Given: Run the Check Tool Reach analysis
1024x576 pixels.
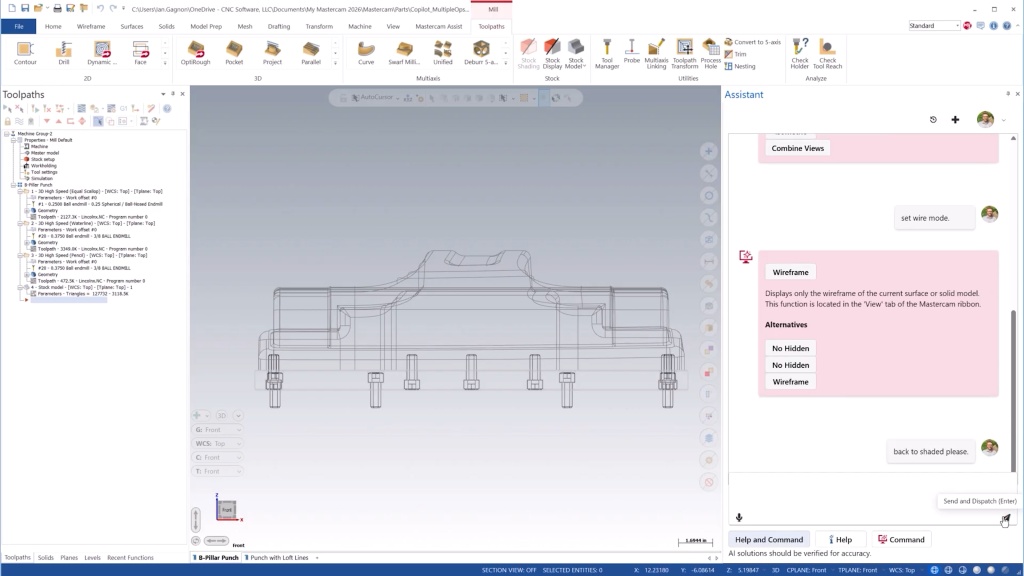Looking at the screenshot, I should 827,57.
